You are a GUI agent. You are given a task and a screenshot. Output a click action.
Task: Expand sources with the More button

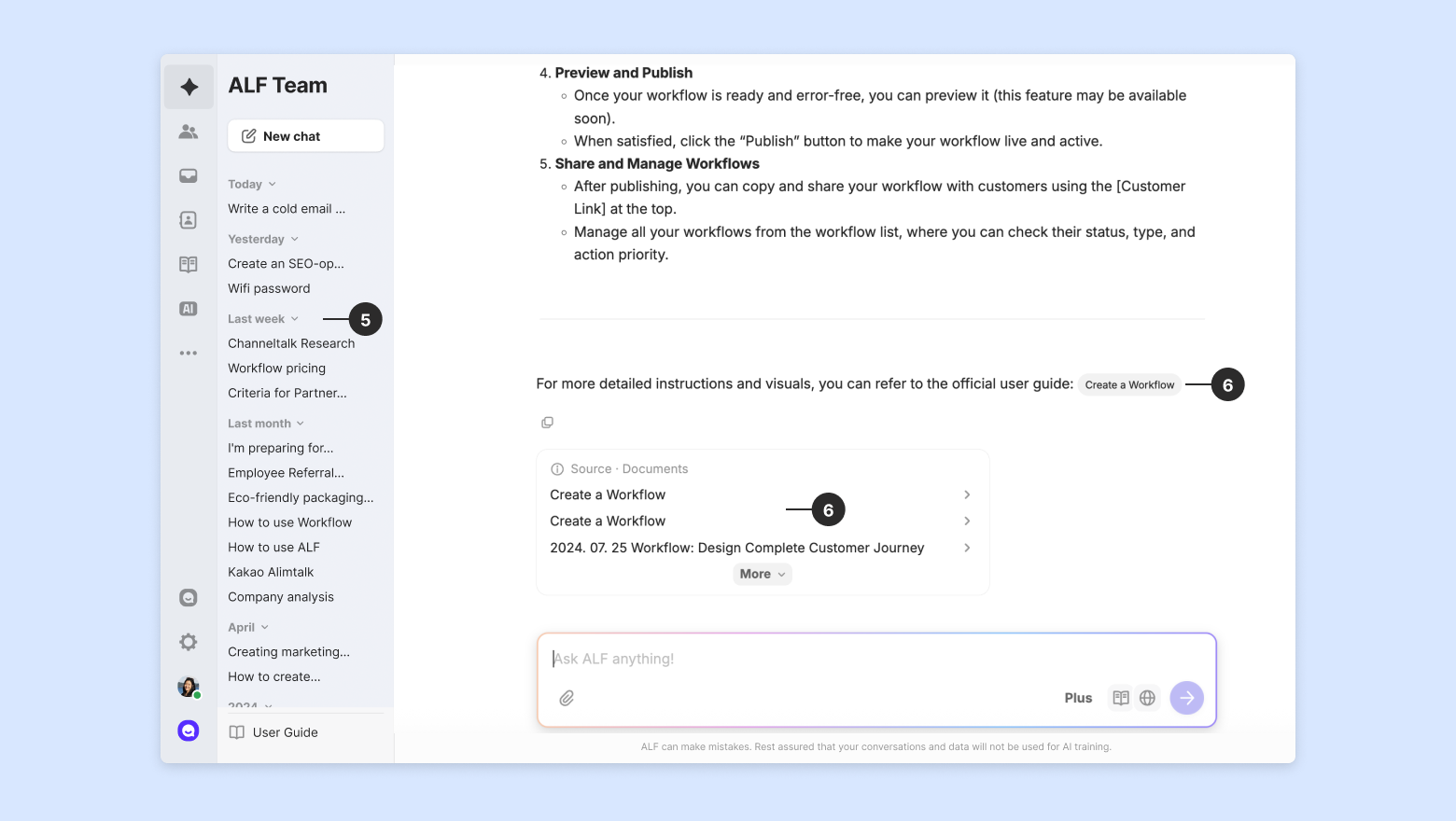click(x=763, y=574)
